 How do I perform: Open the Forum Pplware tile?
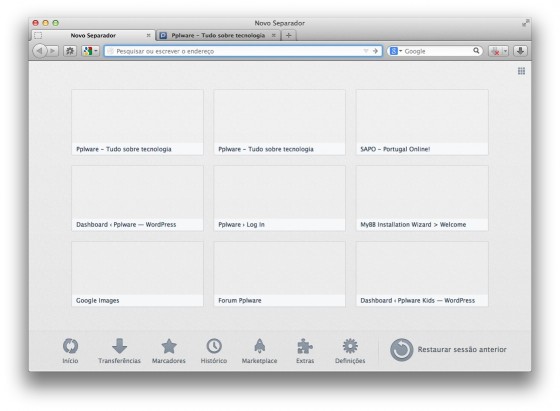(x=280, y=274)
